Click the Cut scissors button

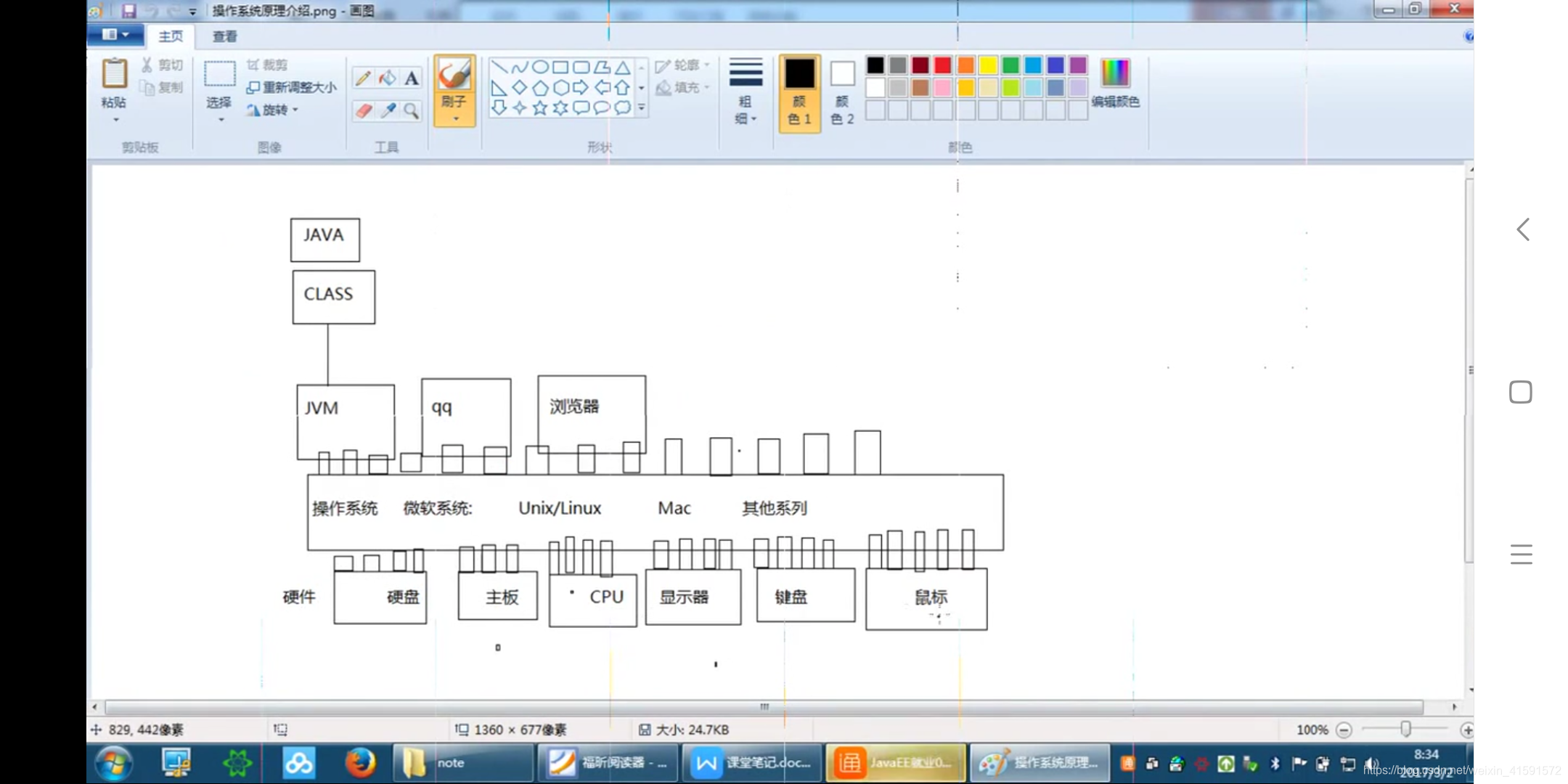click(x=162, y=65)
